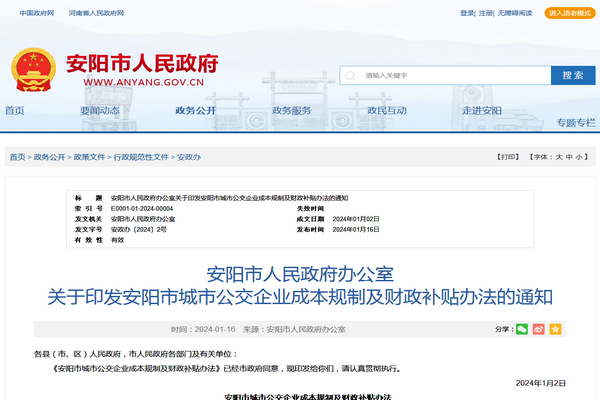Share article via WeChat icon
The image size is (600, 400).
522,329
